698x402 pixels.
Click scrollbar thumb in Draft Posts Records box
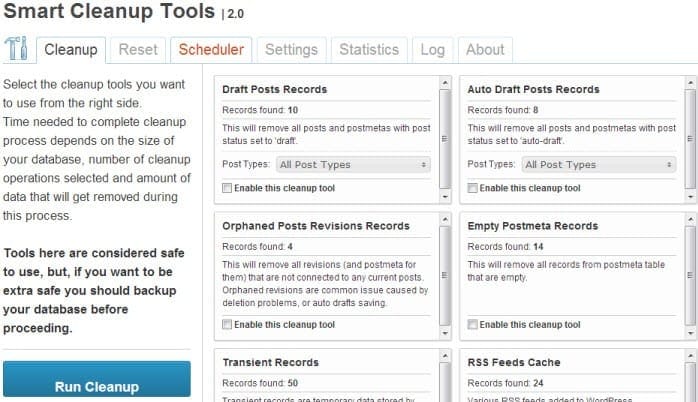pos(445,139)
